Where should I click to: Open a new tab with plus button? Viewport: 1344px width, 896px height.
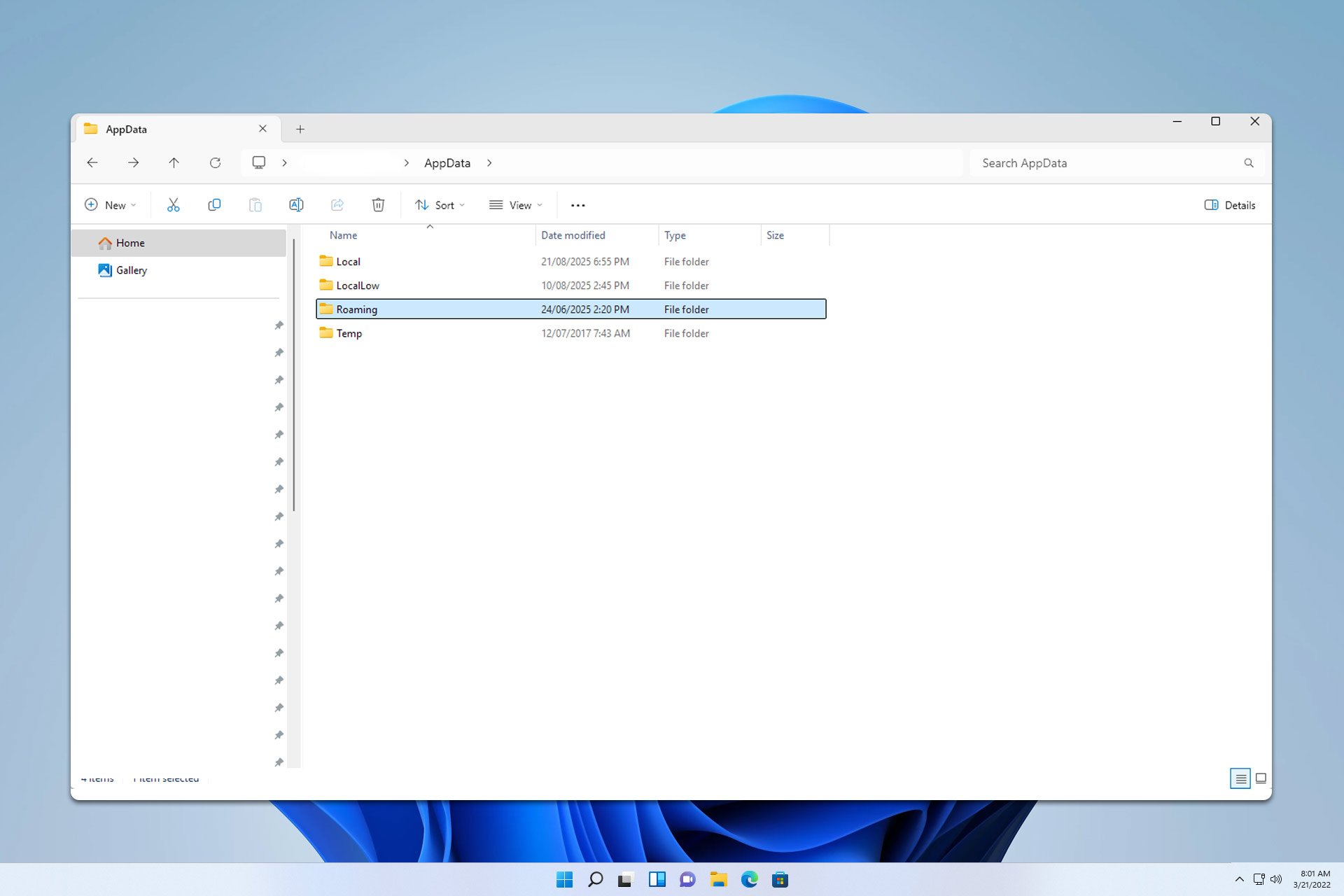click(x=300, y=129)
